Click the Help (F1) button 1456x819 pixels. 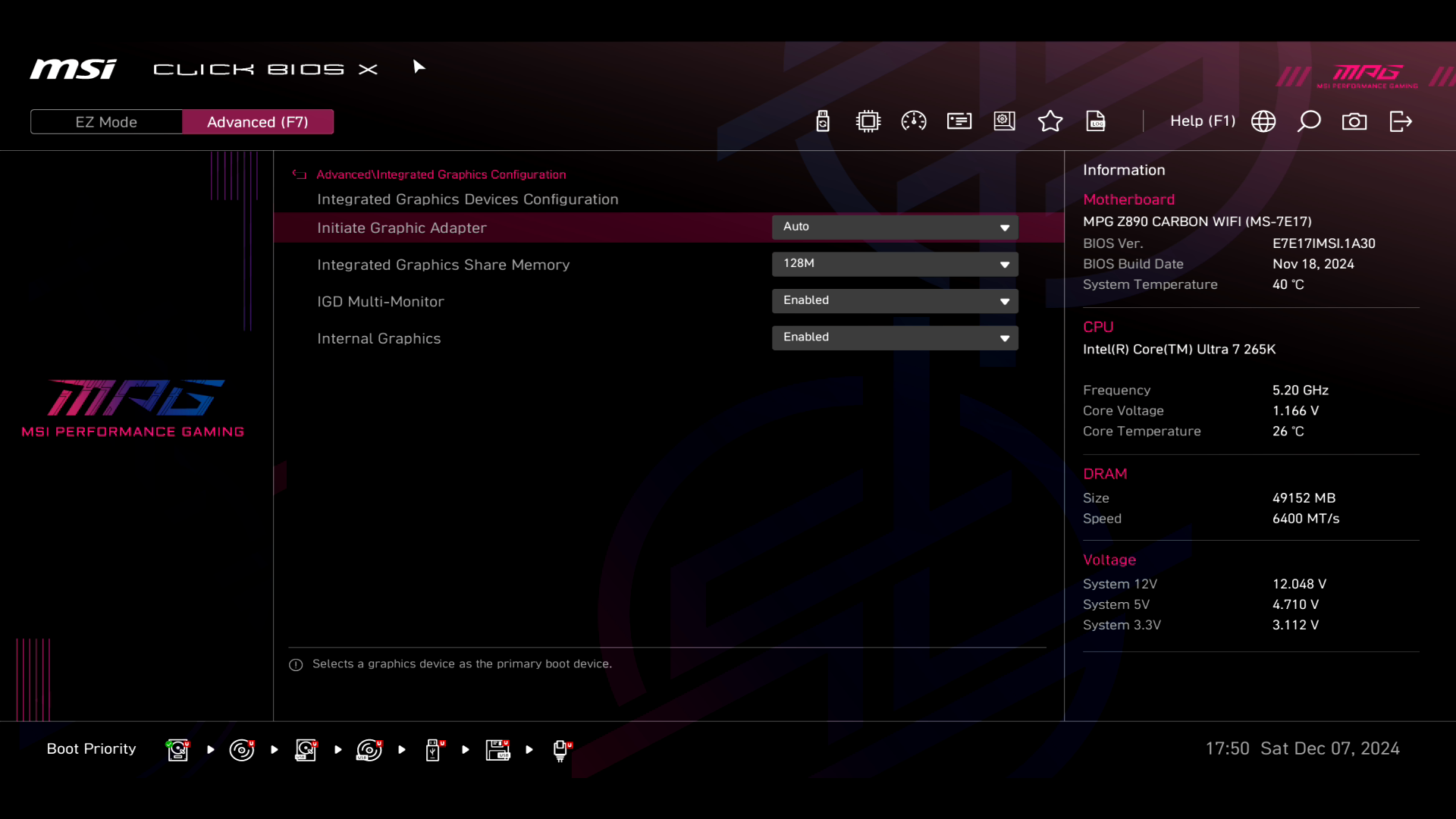[x=1202, y=121]
